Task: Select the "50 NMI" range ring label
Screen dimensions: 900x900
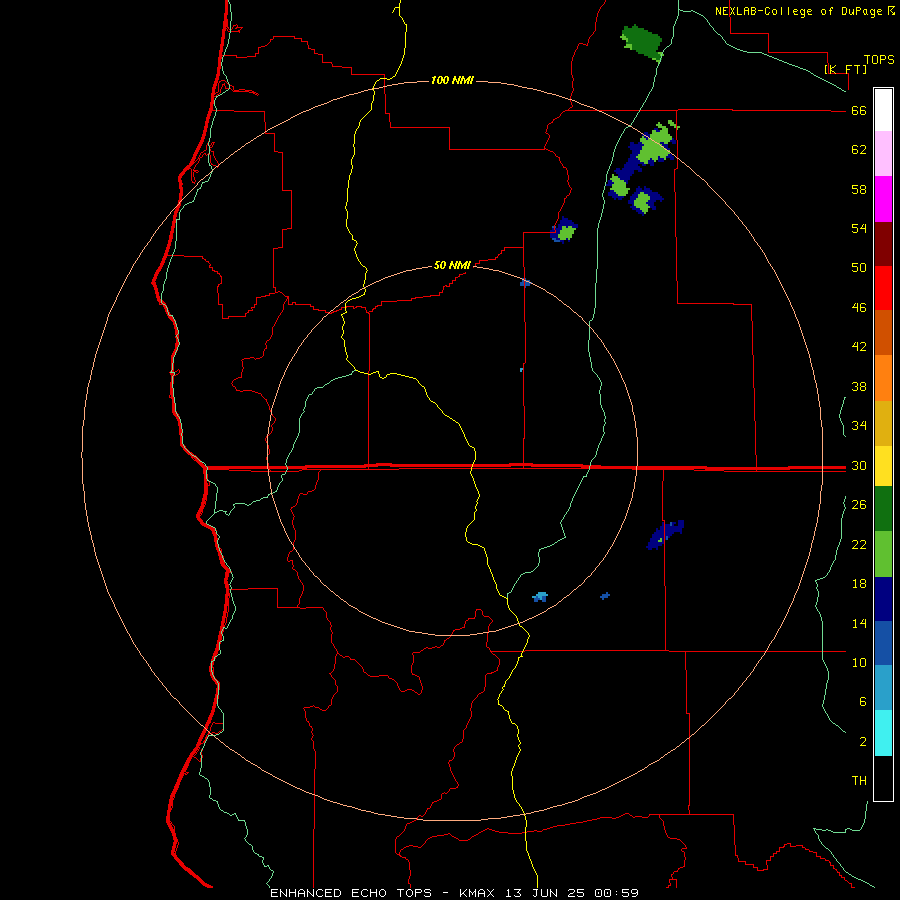Action: [x=452, y=265]
